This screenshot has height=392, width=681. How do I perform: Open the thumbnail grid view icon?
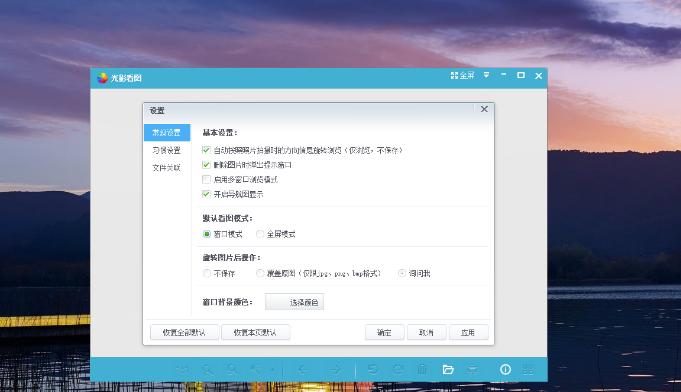click(x=528, y=370)
